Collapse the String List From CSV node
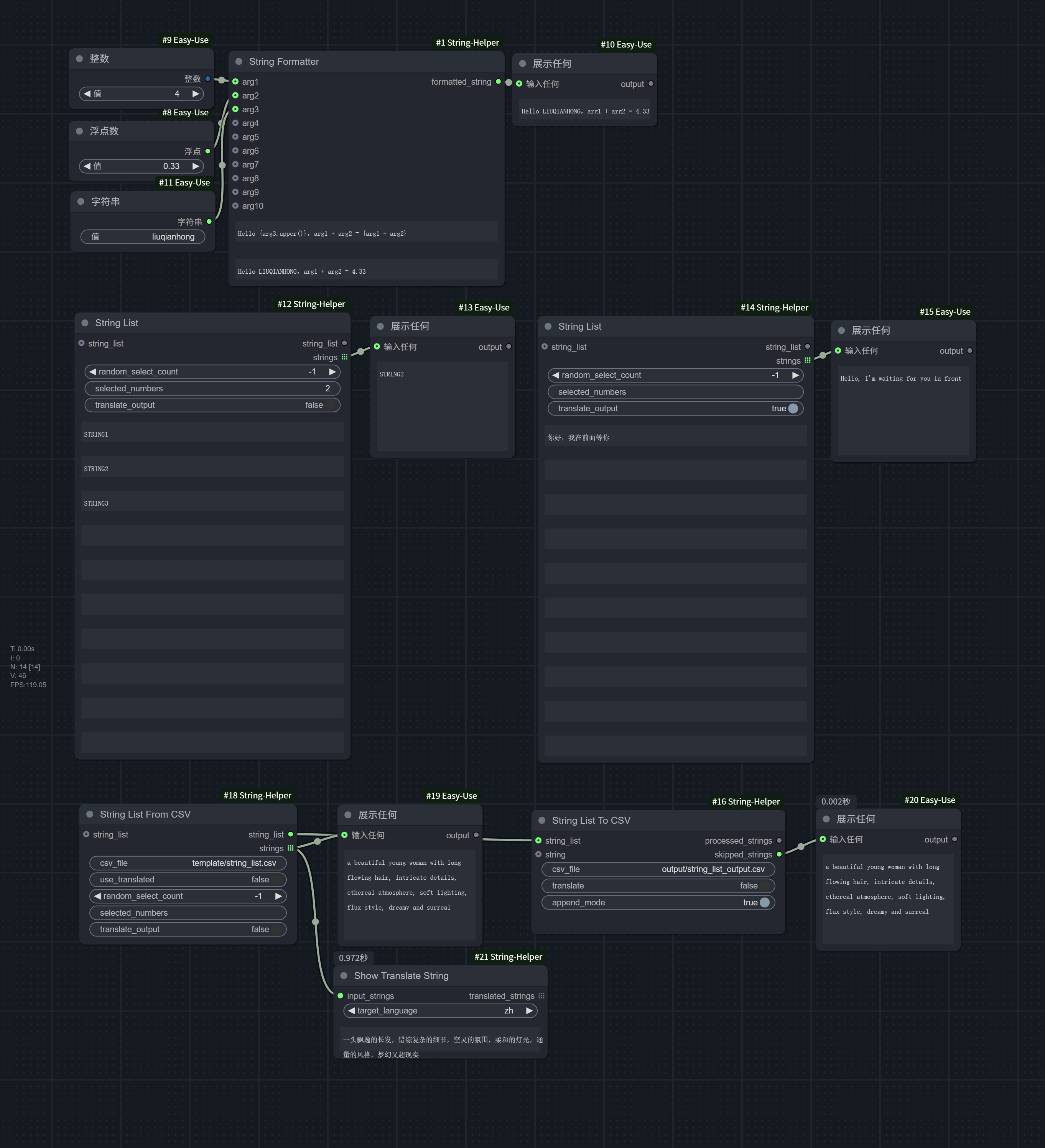The image size is (1045, 1148). (89, 814)
